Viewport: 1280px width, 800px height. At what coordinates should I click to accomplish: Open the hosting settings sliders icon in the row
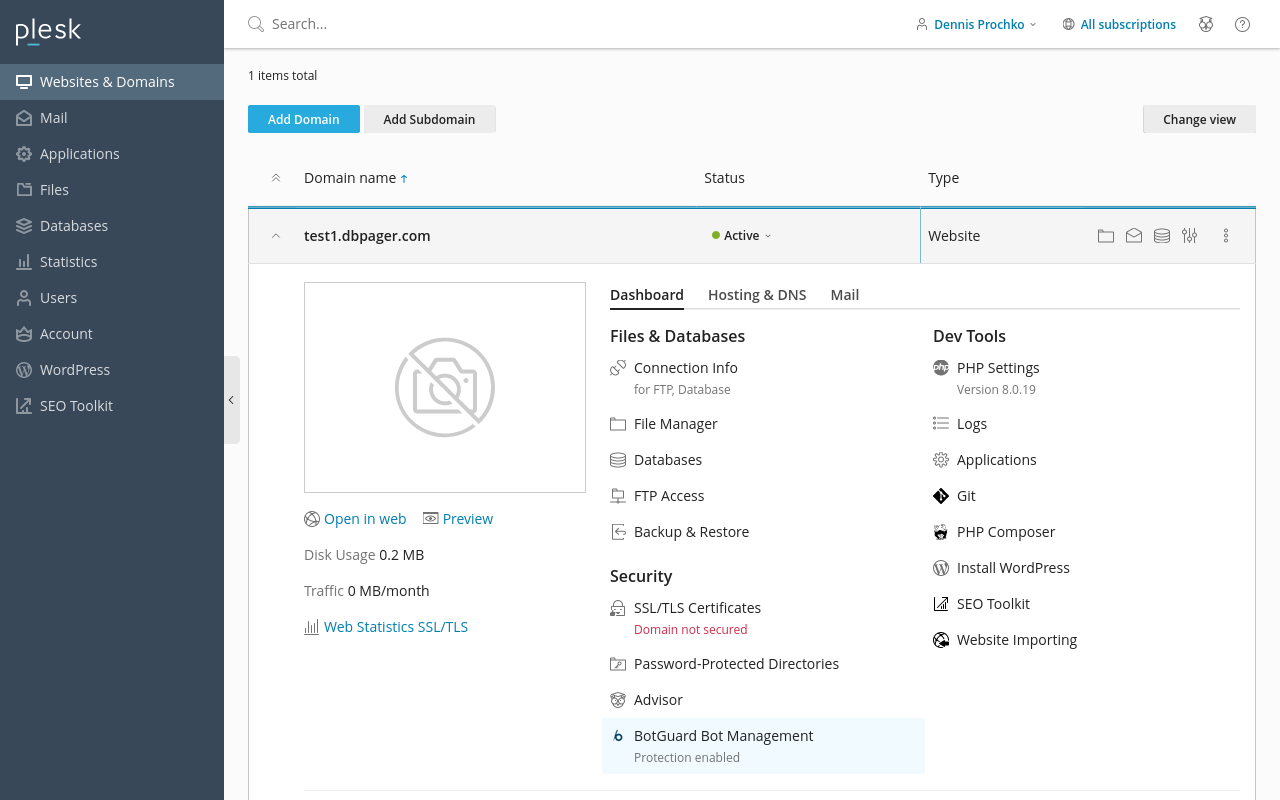tap(1189, 236)
